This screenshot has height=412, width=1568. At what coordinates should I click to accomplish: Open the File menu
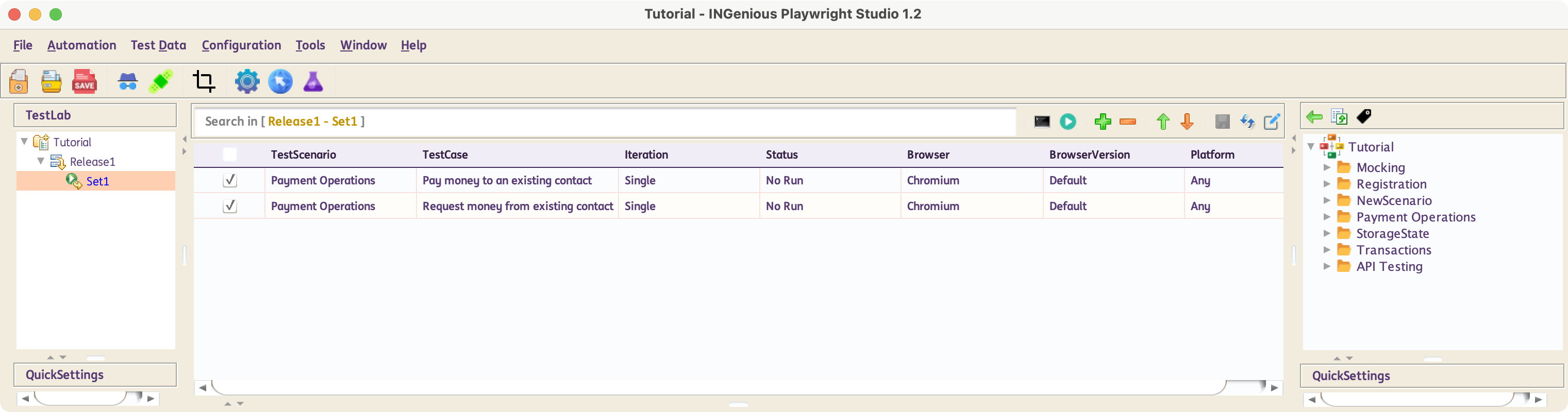pos(23,45)
